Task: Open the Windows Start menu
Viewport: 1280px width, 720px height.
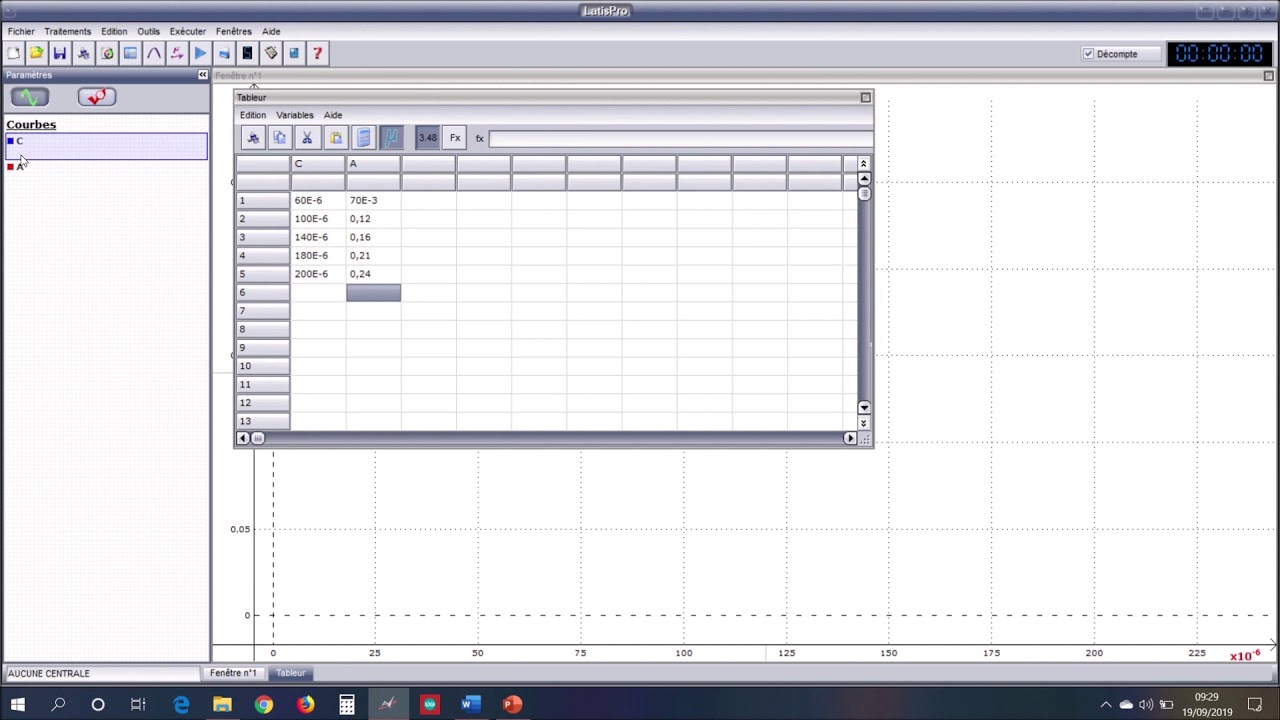Action: click(x=17, y=704)
